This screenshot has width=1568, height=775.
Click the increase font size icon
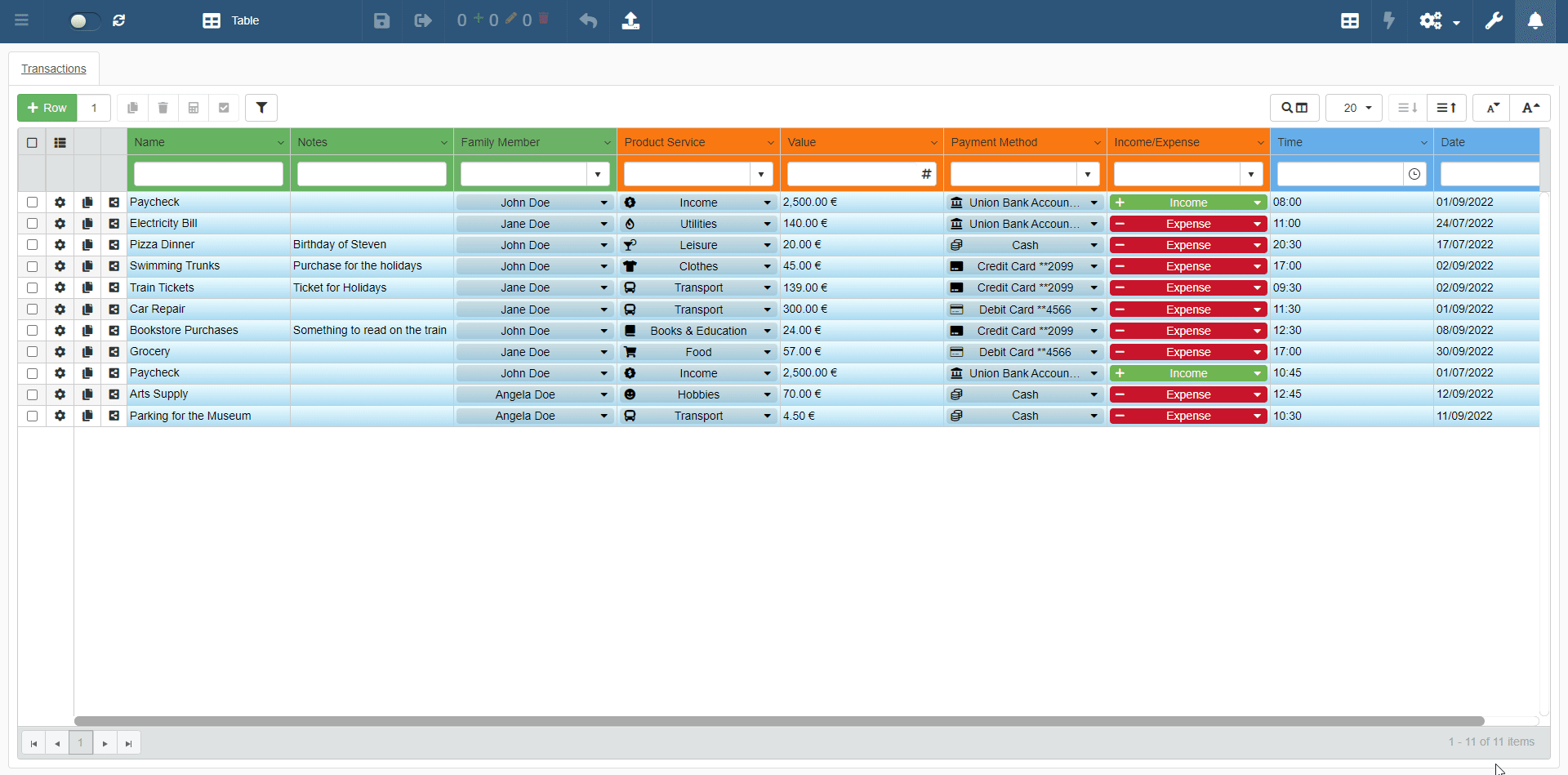tap(1530, 108)
